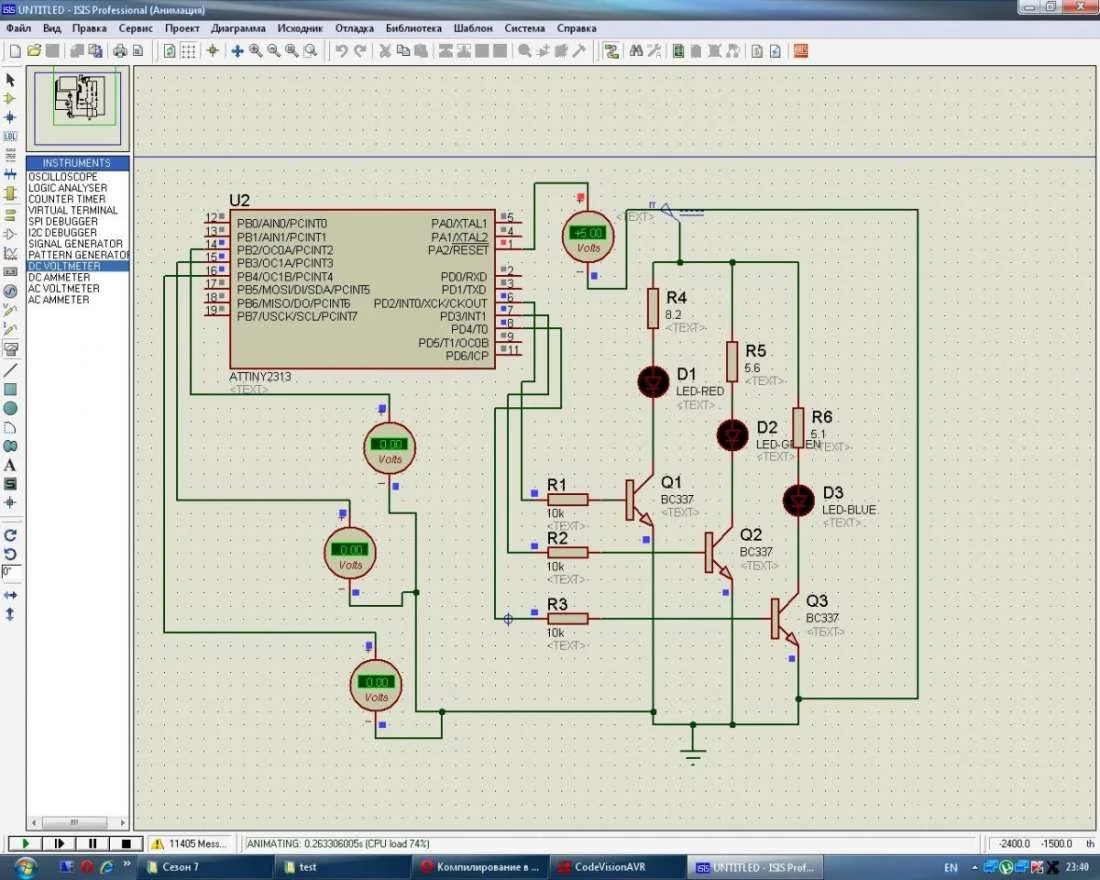Open file using the folder icon
The height and width of the screenshot is (880, 1100).
(x=33, y=50)
